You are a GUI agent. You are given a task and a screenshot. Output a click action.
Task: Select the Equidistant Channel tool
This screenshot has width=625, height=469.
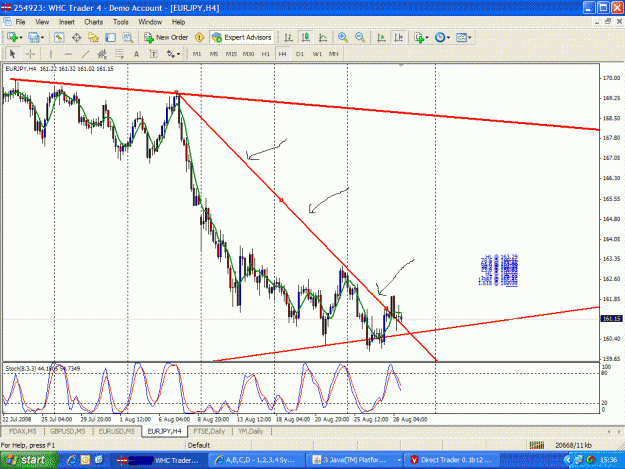tap(102, 54)
